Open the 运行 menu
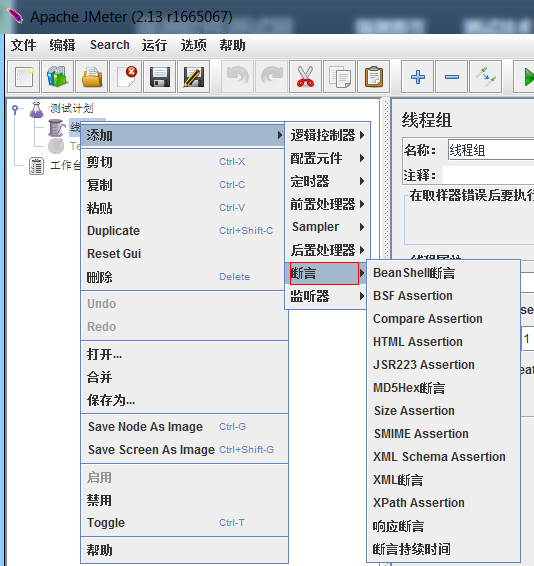Viewport: 534px width, 566px height. (154, 45)
